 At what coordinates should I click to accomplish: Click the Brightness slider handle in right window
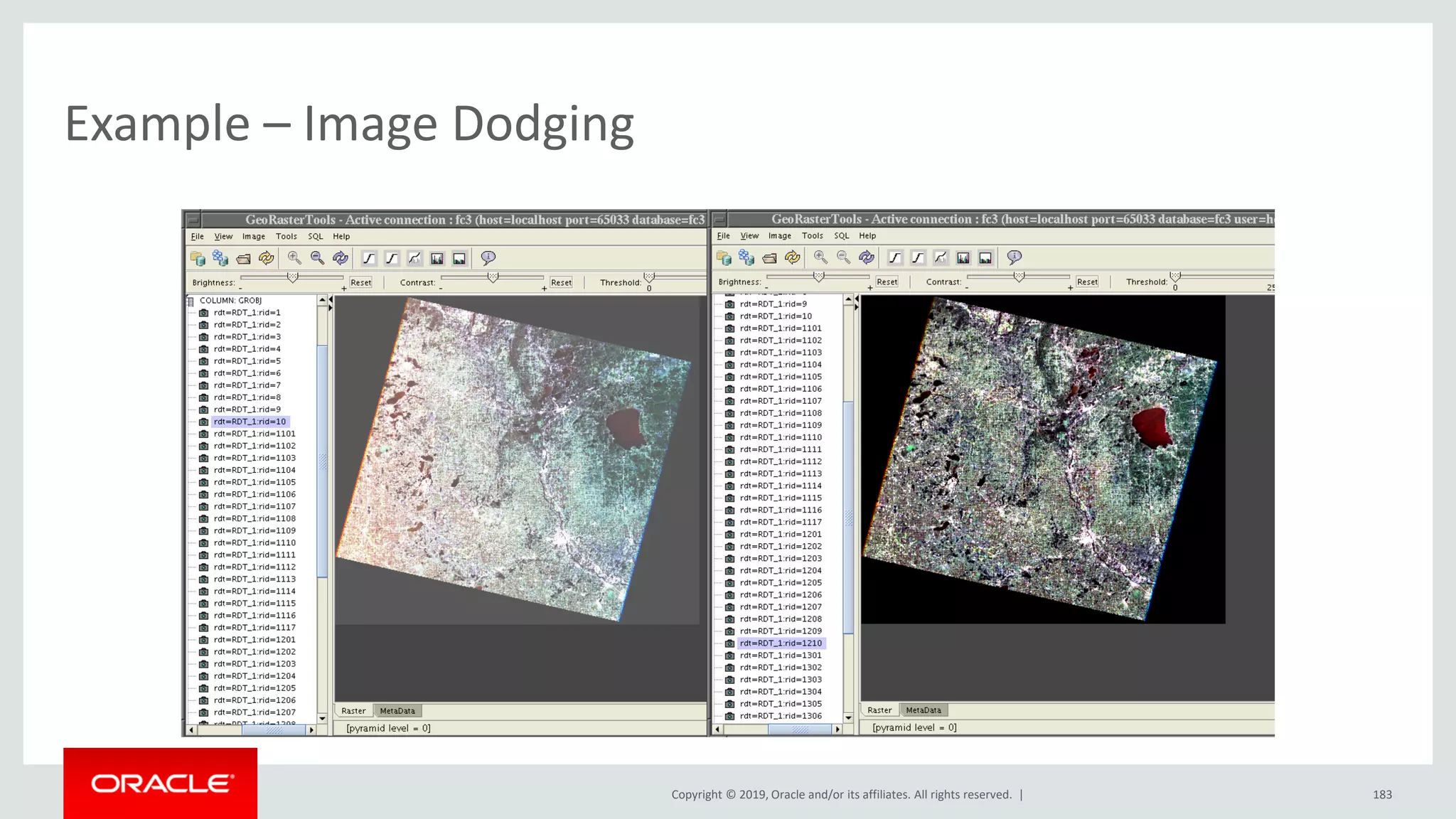pyautogui.click(x=818, y=276)
